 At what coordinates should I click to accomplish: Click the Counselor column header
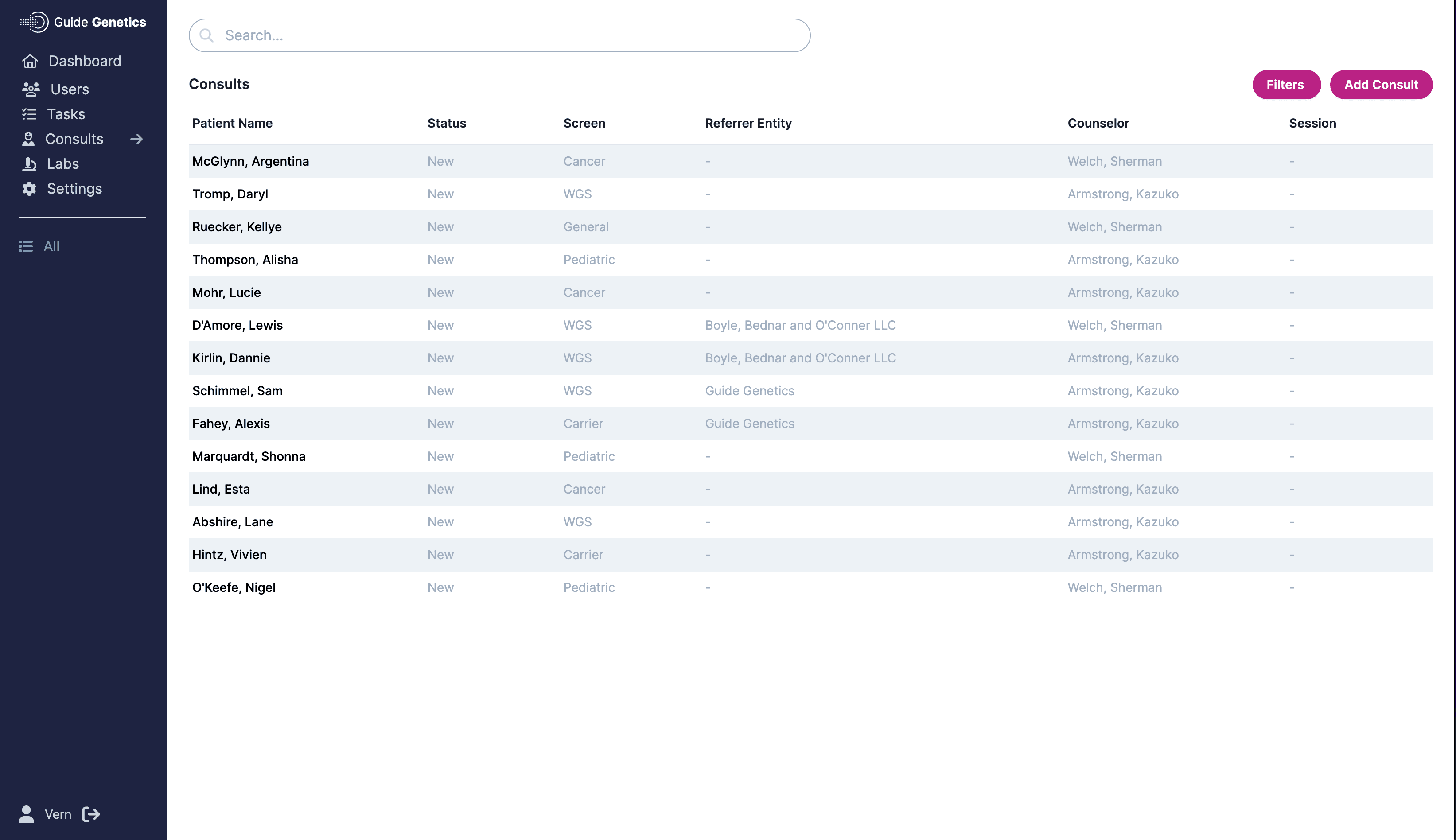point(1098,123)
